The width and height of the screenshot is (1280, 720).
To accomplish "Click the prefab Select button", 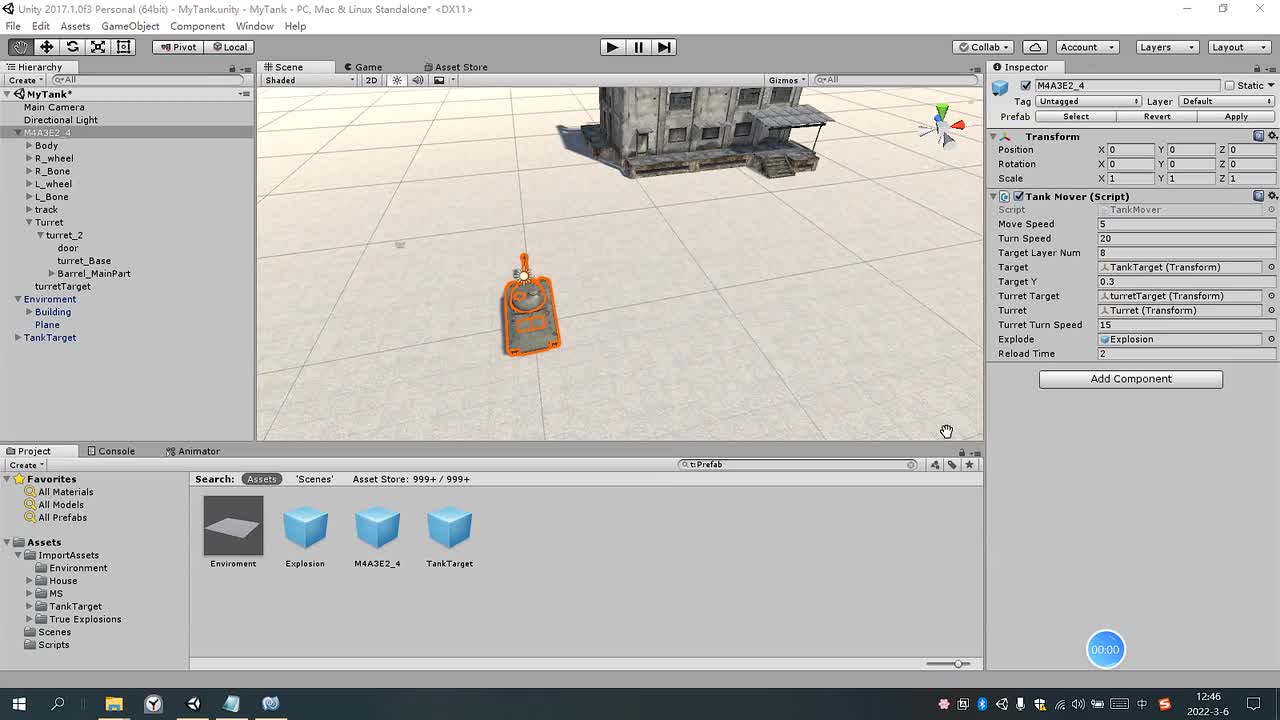I will pos(1076,117).
